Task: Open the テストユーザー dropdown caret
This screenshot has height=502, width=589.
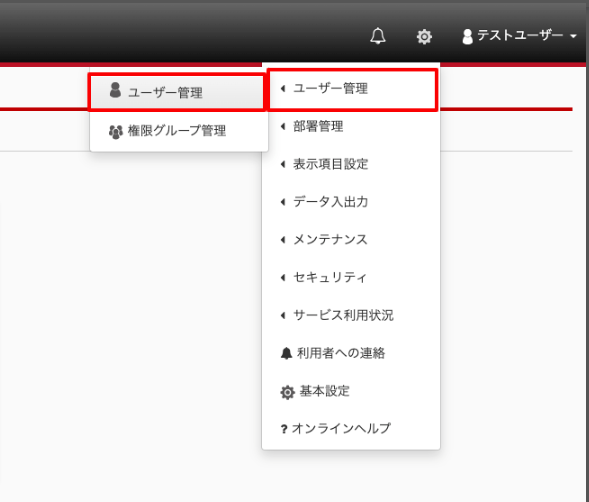Action: 573,36
